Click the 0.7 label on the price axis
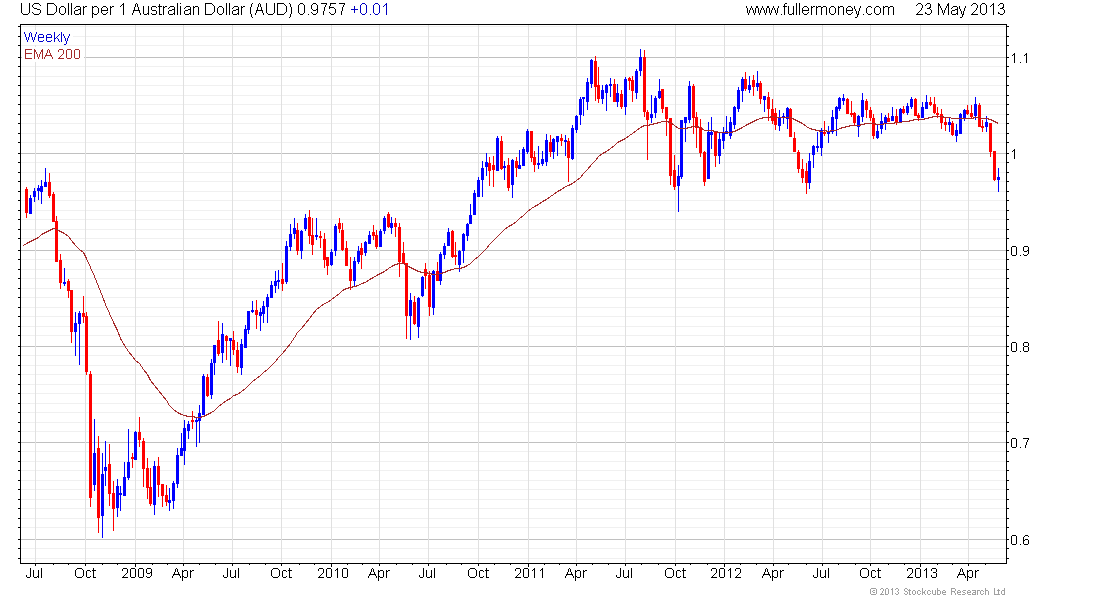Image resolution: width=1100 pixels, height=600 pixels. [1020, 443]
